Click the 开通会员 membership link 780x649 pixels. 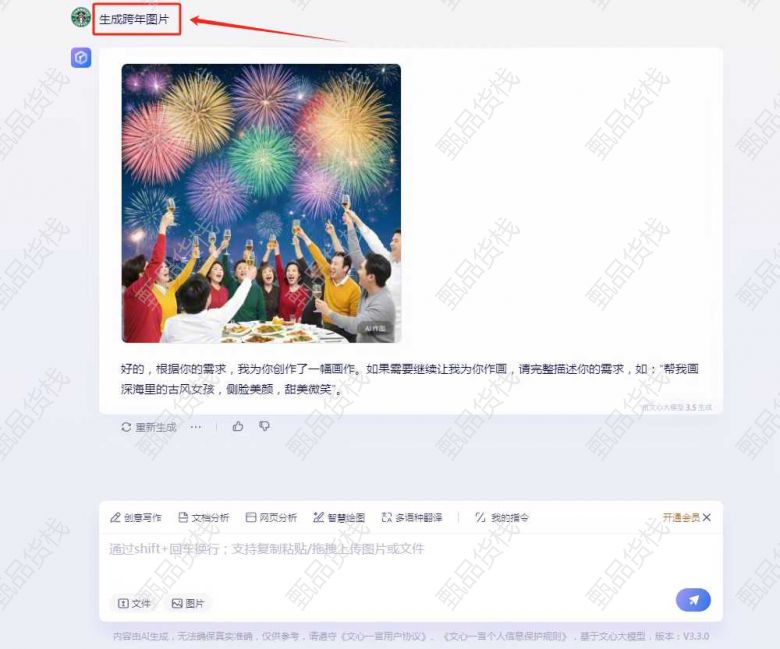[681, 518]
